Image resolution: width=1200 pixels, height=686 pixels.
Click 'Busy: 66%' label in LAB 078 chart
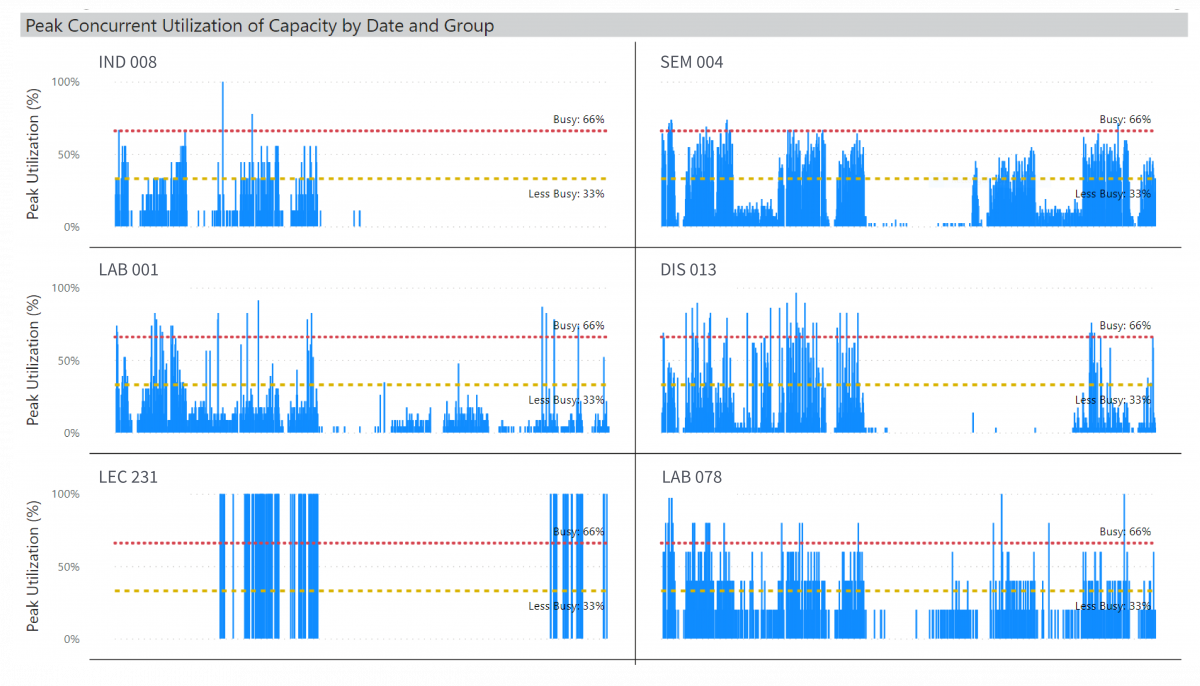pyautogui.click(x=1125, y=532)
